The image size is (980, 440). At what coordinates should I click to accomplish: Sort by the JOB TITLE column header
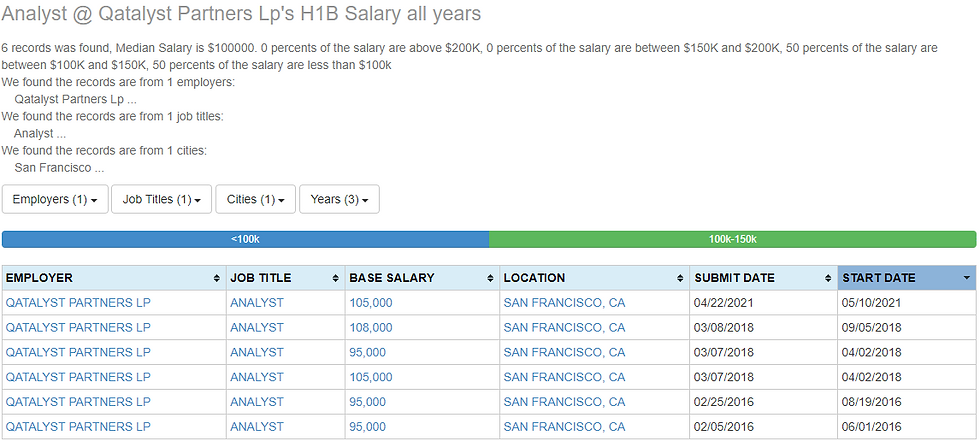pos(286,278)
